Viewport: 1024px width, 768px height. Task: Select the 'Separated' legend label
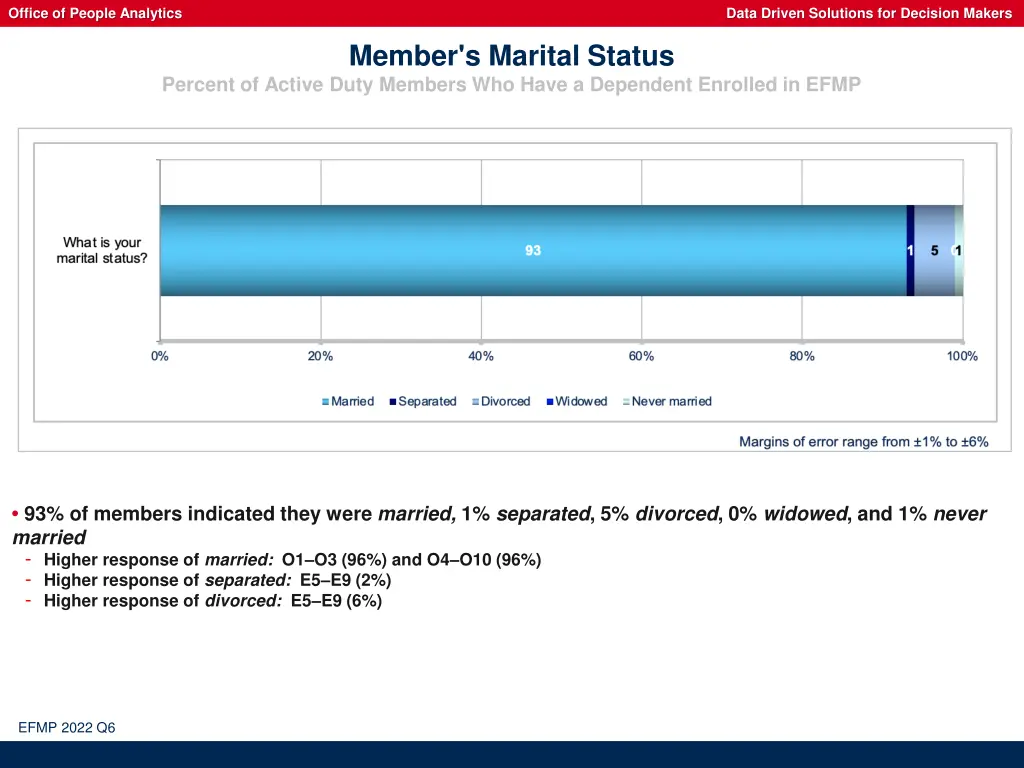(427, 402)
